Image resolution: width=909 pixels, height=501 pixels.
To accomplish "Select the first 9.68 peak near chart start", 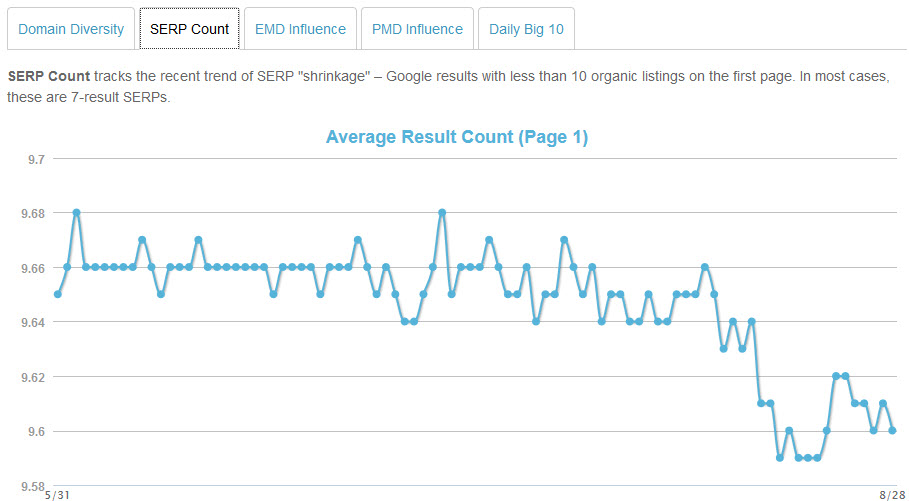I will point(76,213).
